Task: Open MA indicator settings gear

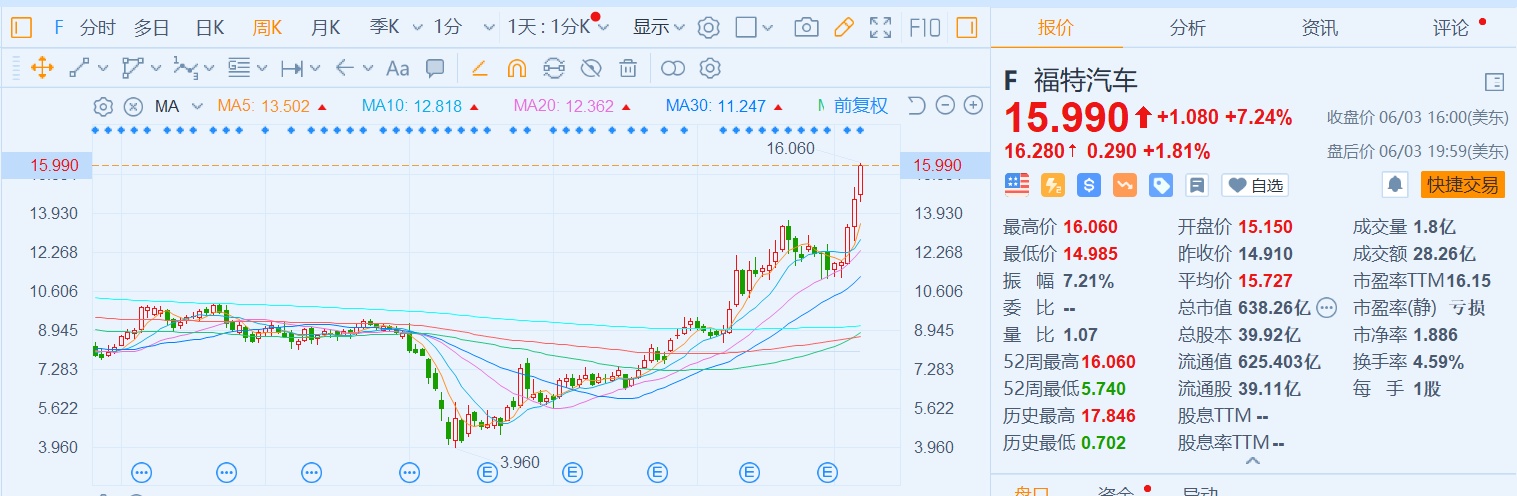Action: (103, 106)
